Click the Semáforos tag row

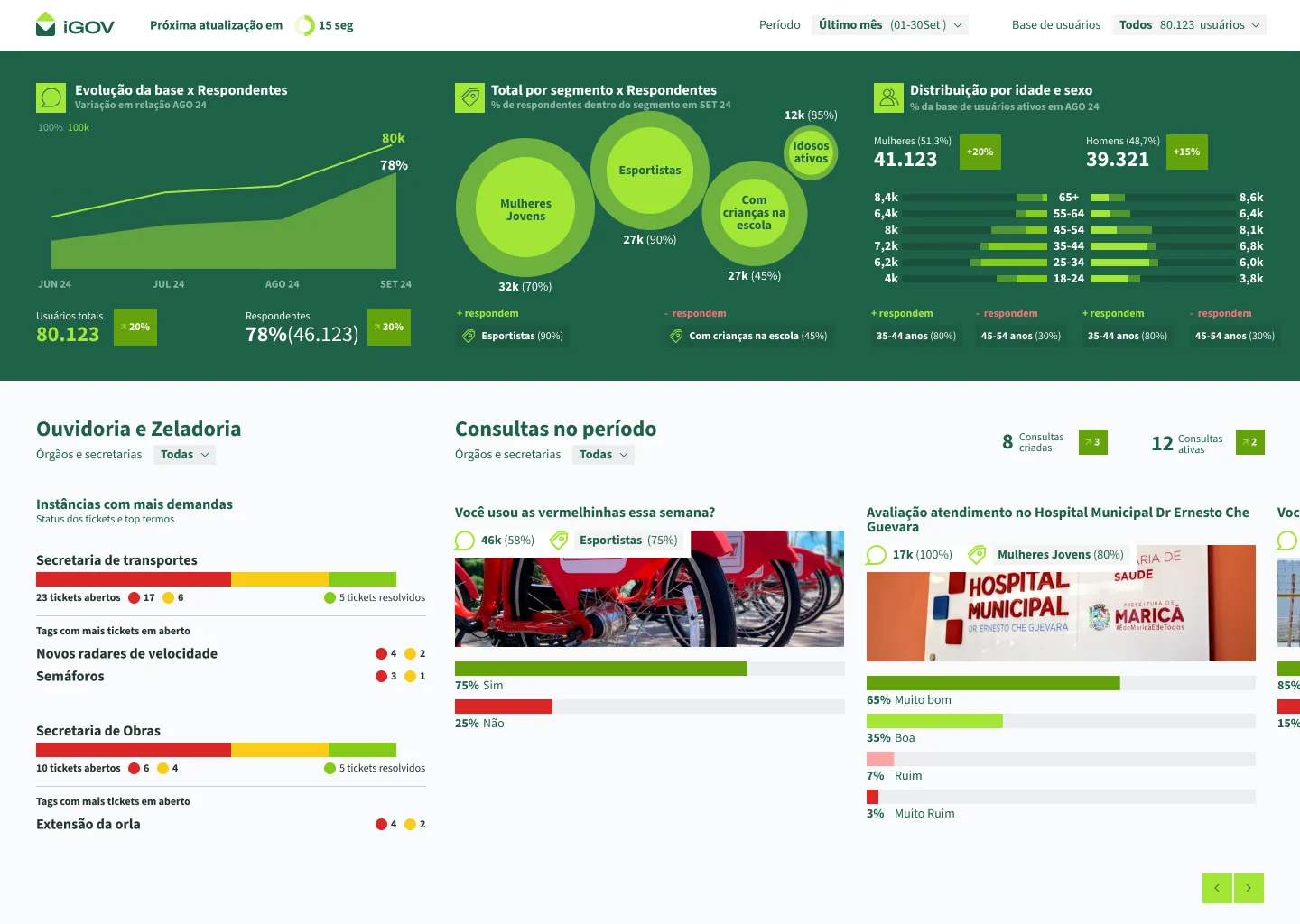coord(230,676)
